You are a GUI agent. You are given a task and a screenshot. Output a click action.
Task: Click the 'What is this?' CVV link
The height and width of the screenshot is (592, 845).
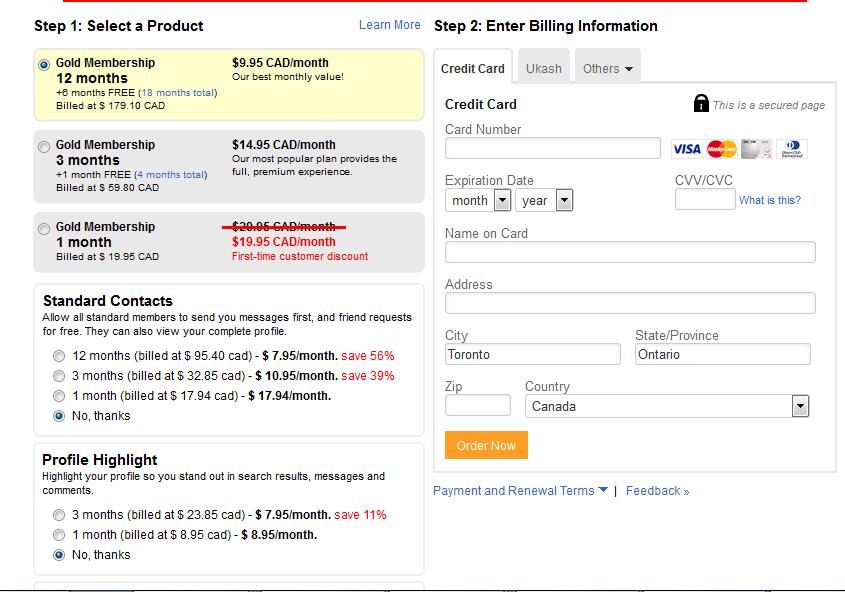769,200
